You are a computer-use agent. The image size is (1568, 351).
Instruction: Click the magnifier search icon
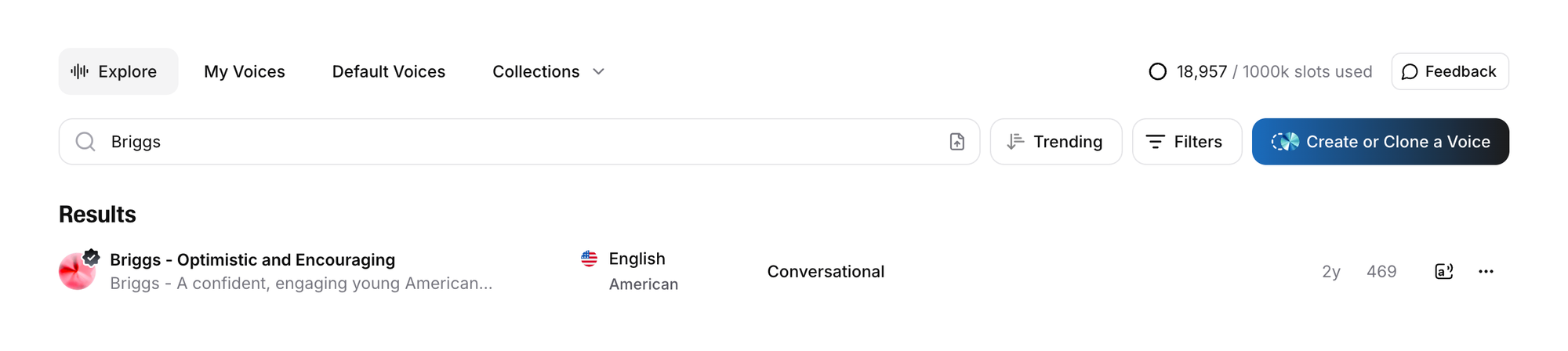pos(85,142)
